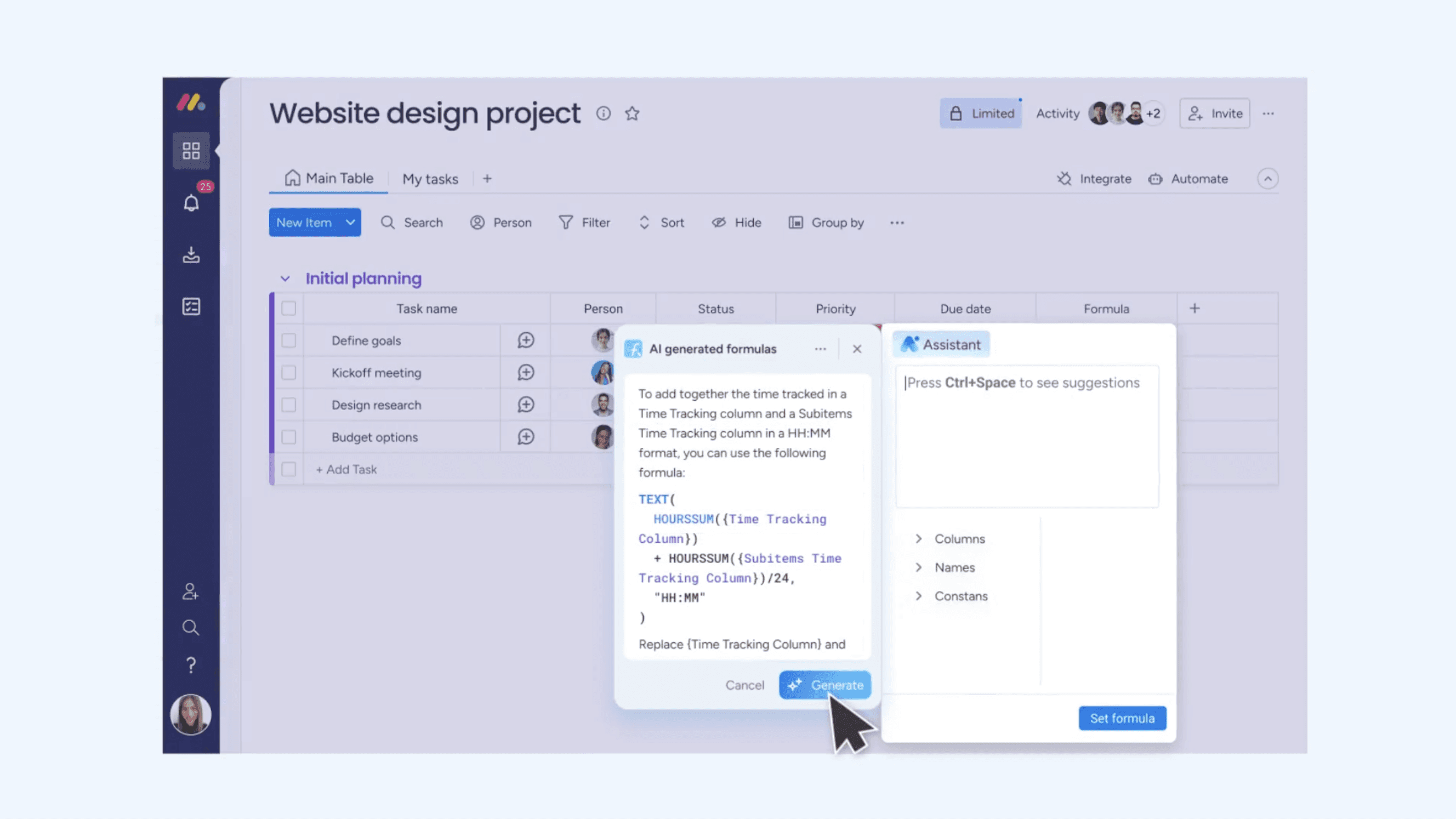
Task: Select all tasks using the header checkbox
Action: 289,309
